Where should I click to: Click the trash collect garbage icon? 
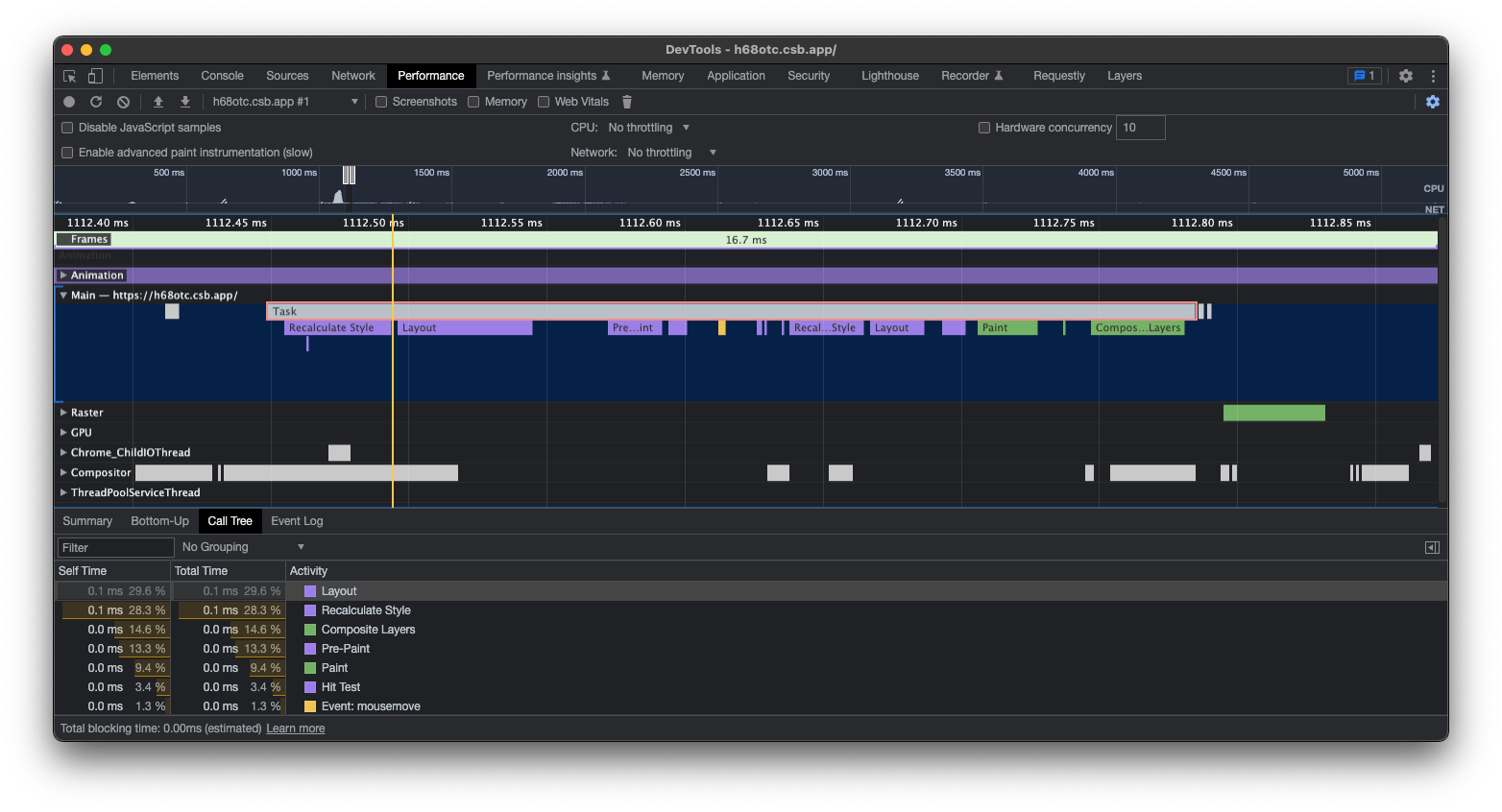pyautogui.click(x=627, y=102)
